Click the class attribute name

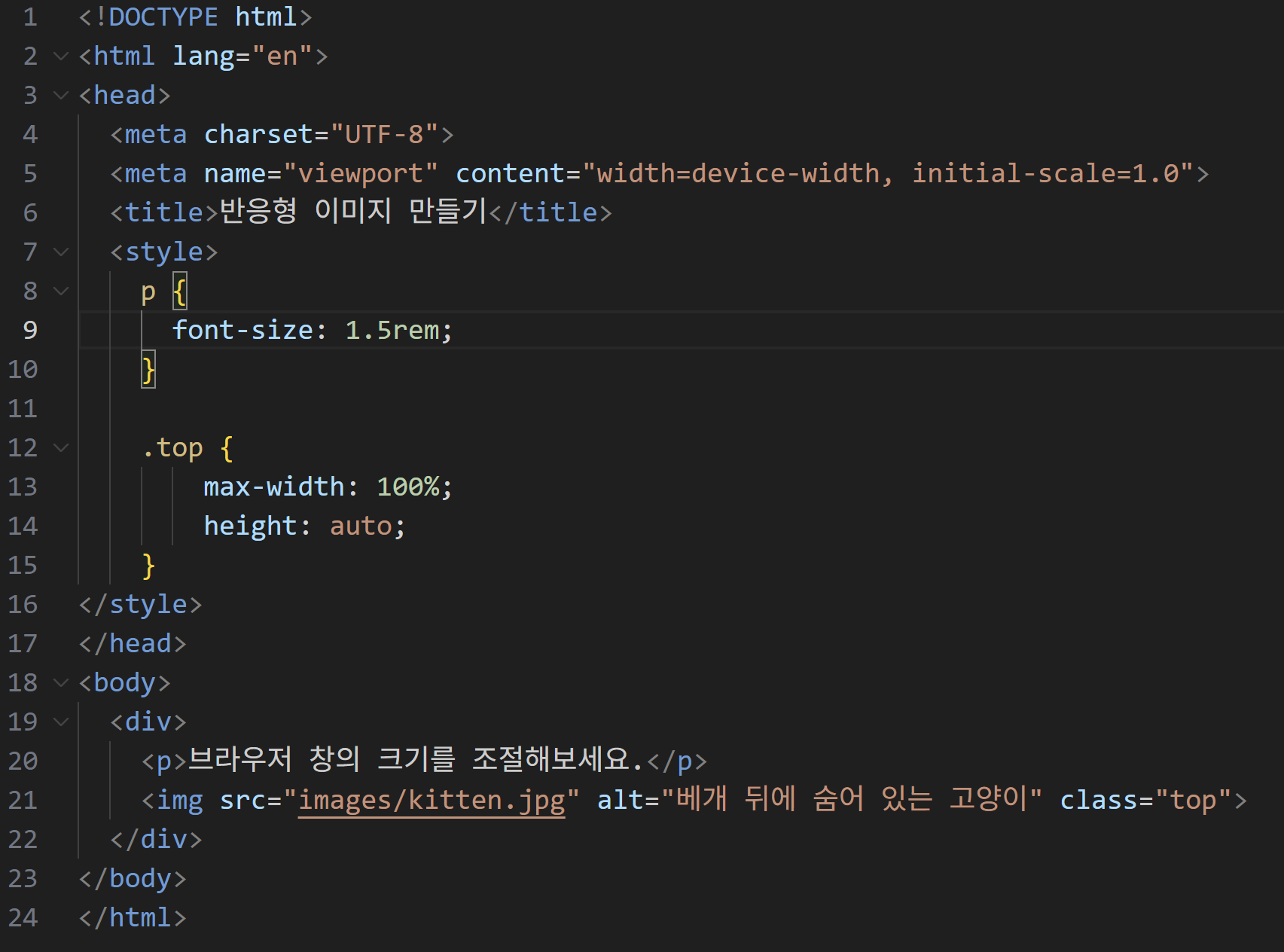tap(1099, 800)
